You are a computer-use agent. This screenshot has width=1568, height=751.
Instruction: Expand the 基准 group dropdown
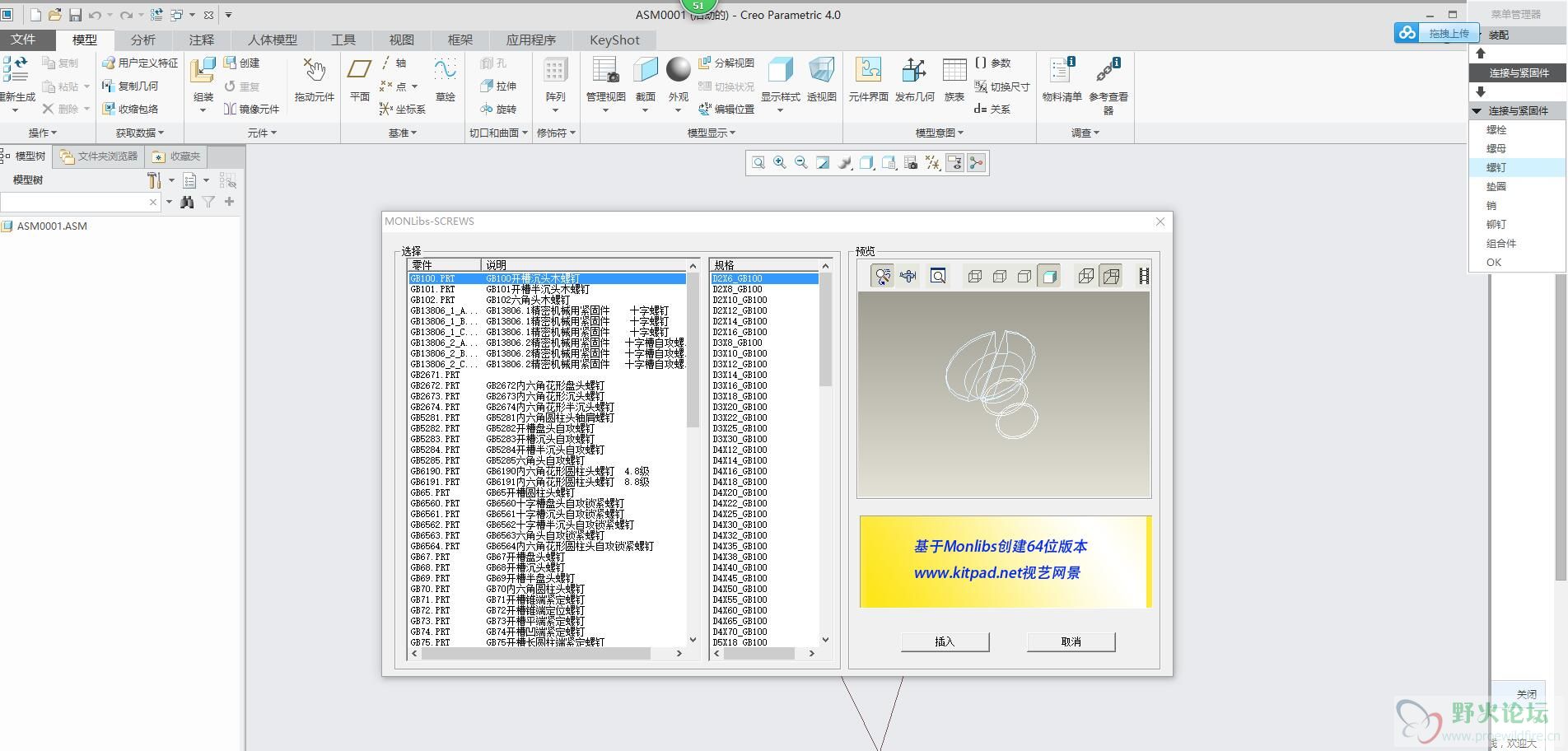[x=403, y=133]
